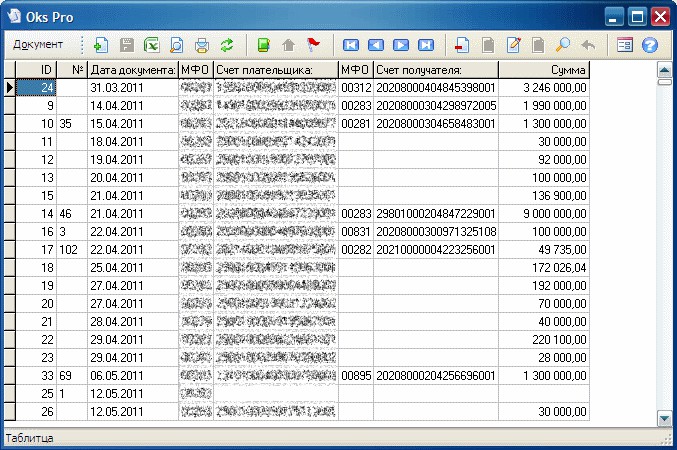Viewport: 677px width, 450px height.
Task: Refresh data with the green arrows icon
Action: (227, 45)
